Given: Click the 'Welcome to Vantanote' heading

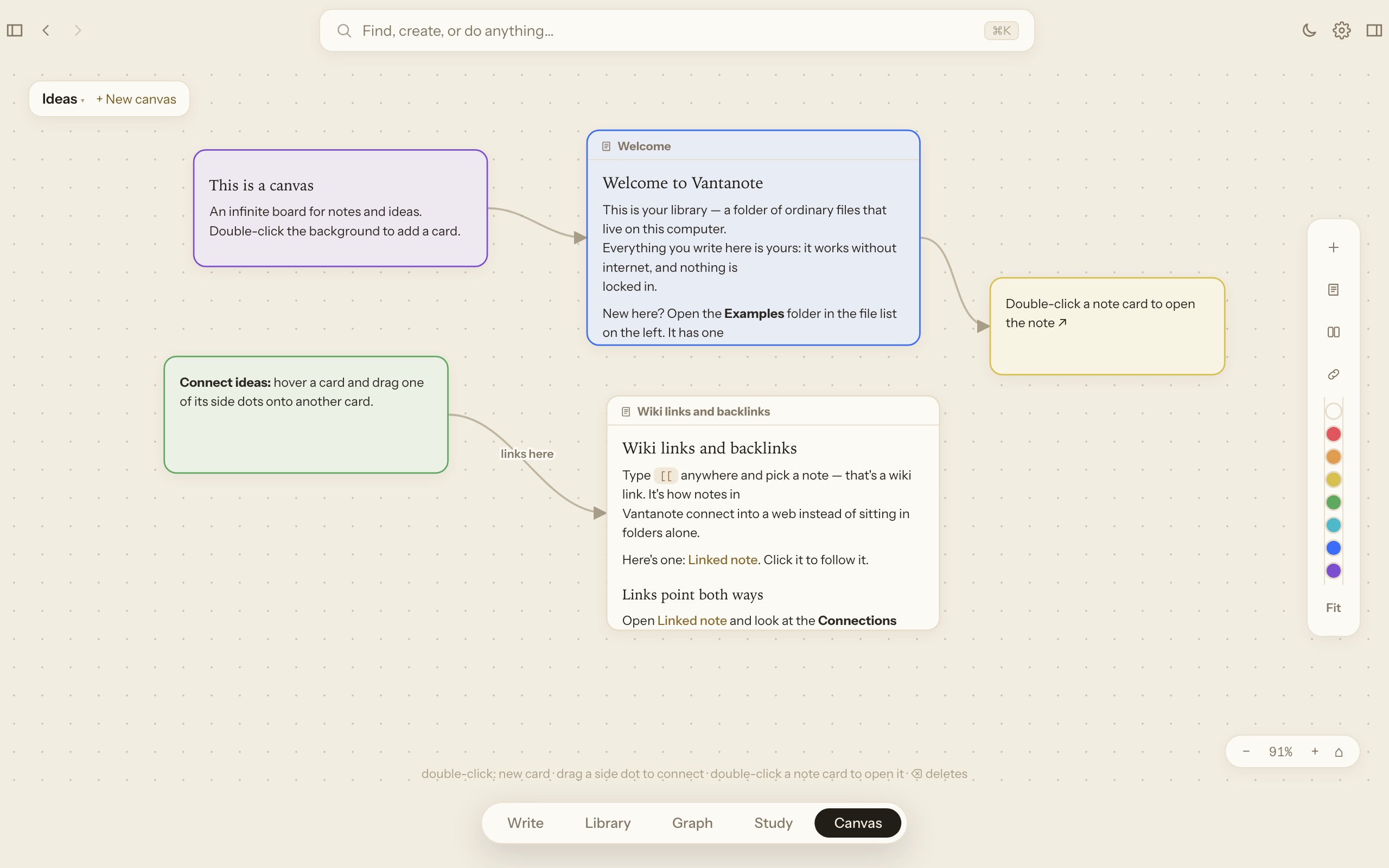Looking at the screenshot, I should coord(683,183).
